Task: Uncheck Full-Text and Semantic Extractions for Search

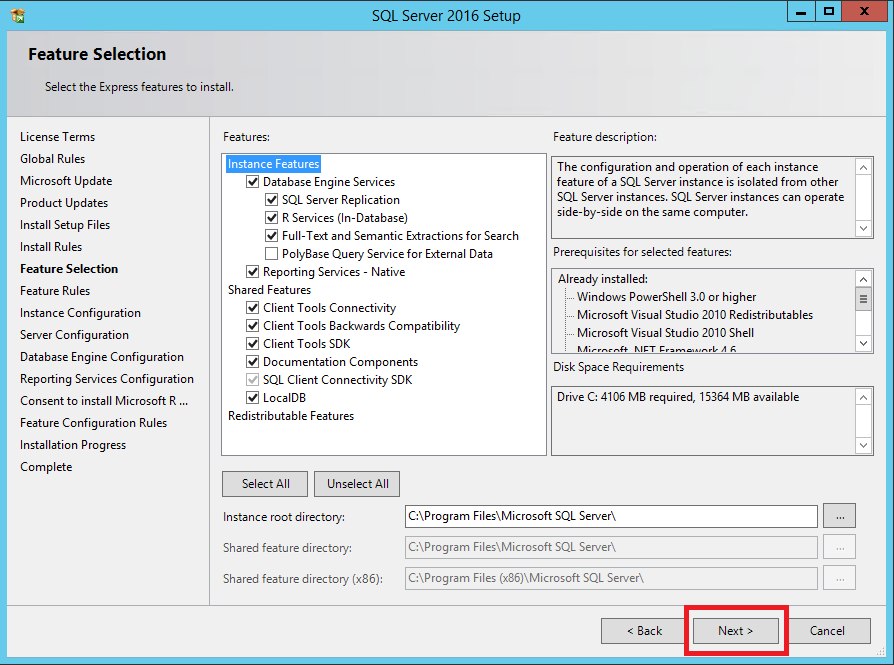Action: 271,236
